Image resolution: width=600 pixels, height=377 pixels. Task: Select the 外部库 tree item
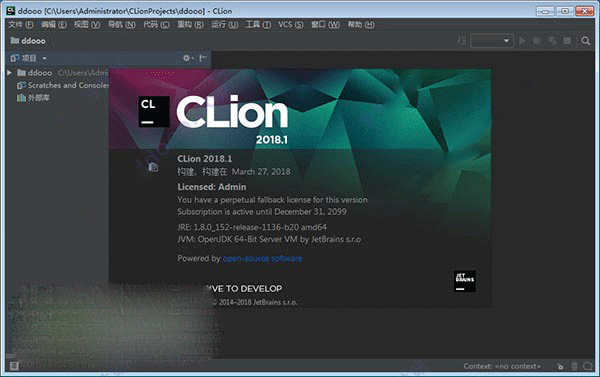coord(33,98)
